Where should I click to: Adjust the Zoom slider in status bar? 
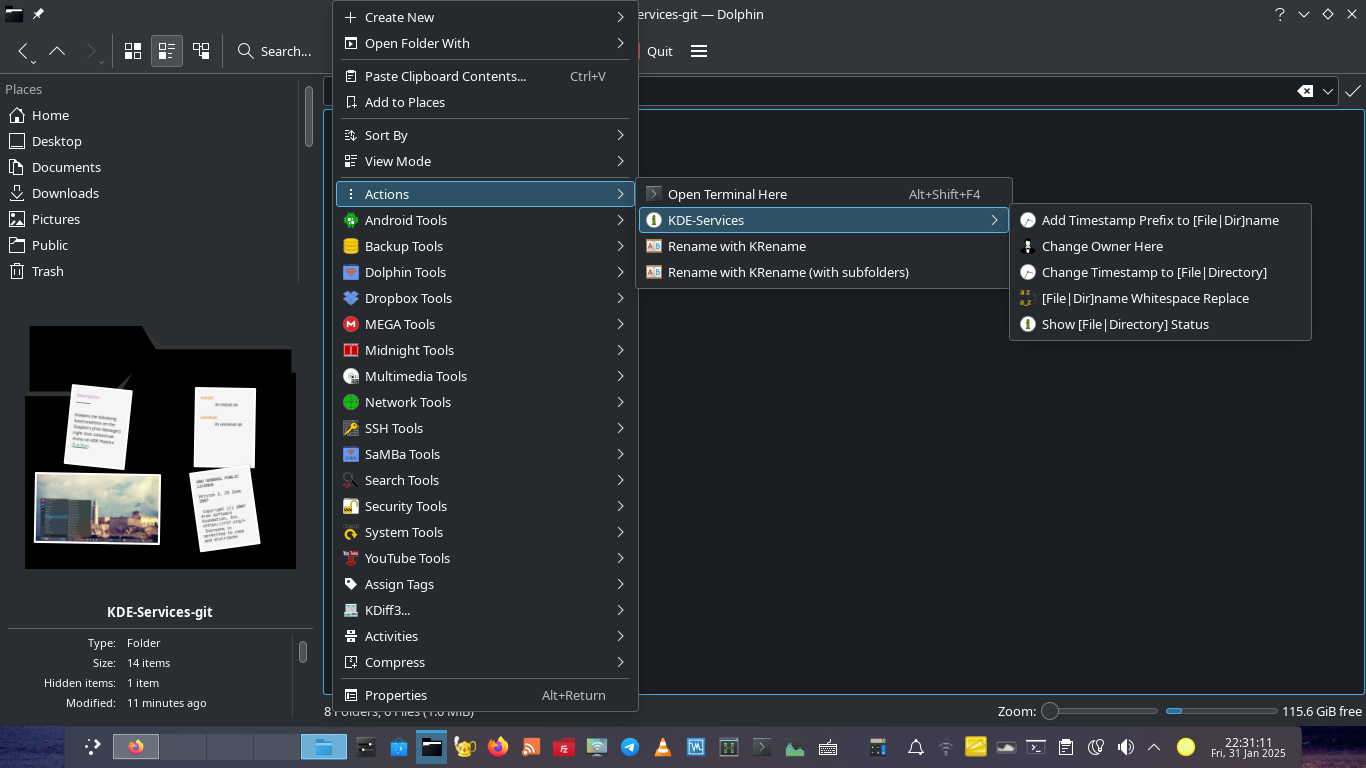[x=1099, y=711]
